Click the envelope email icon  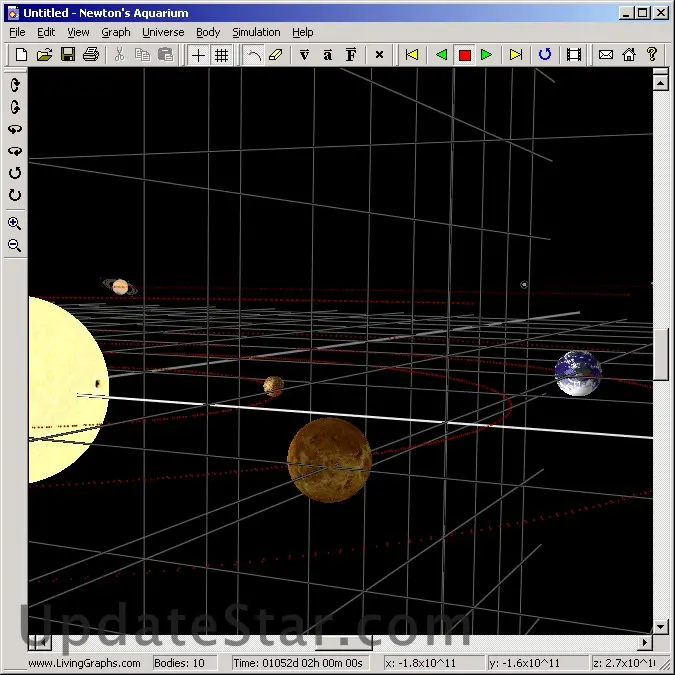pos(606,55)
